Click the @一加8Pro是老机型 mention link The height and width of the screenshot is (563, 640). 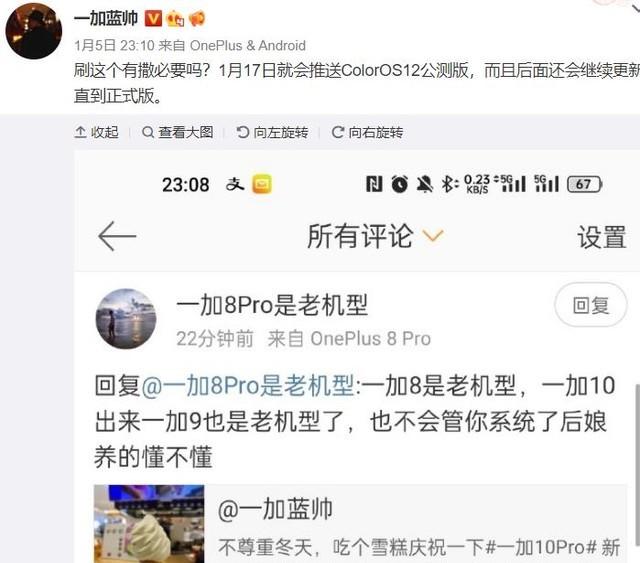(x=248, y=385)
